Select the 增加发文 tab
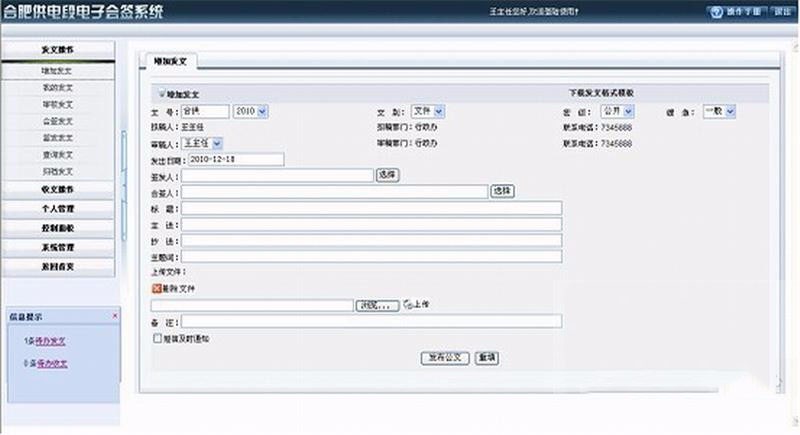Screen dimensions: 800x435 coord(168,62)
